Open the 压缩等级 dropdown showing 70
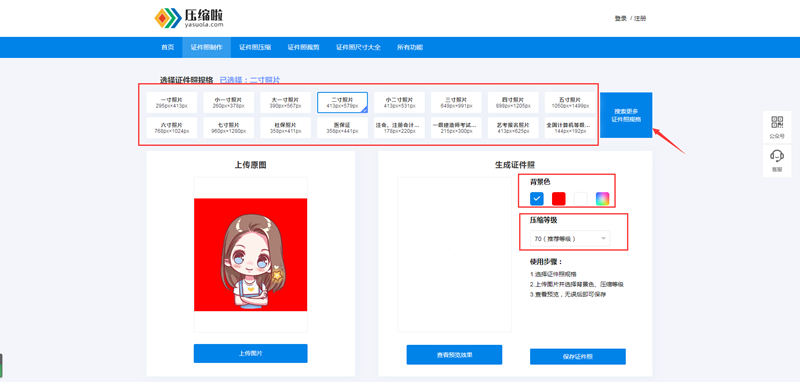 coord(570,238)
